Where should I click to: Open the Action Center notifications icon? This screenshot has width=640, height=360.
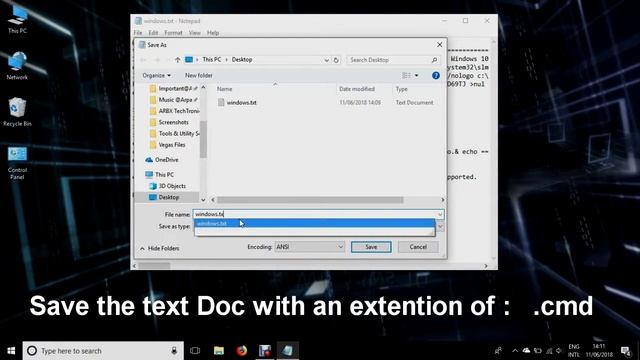point(626,351)
